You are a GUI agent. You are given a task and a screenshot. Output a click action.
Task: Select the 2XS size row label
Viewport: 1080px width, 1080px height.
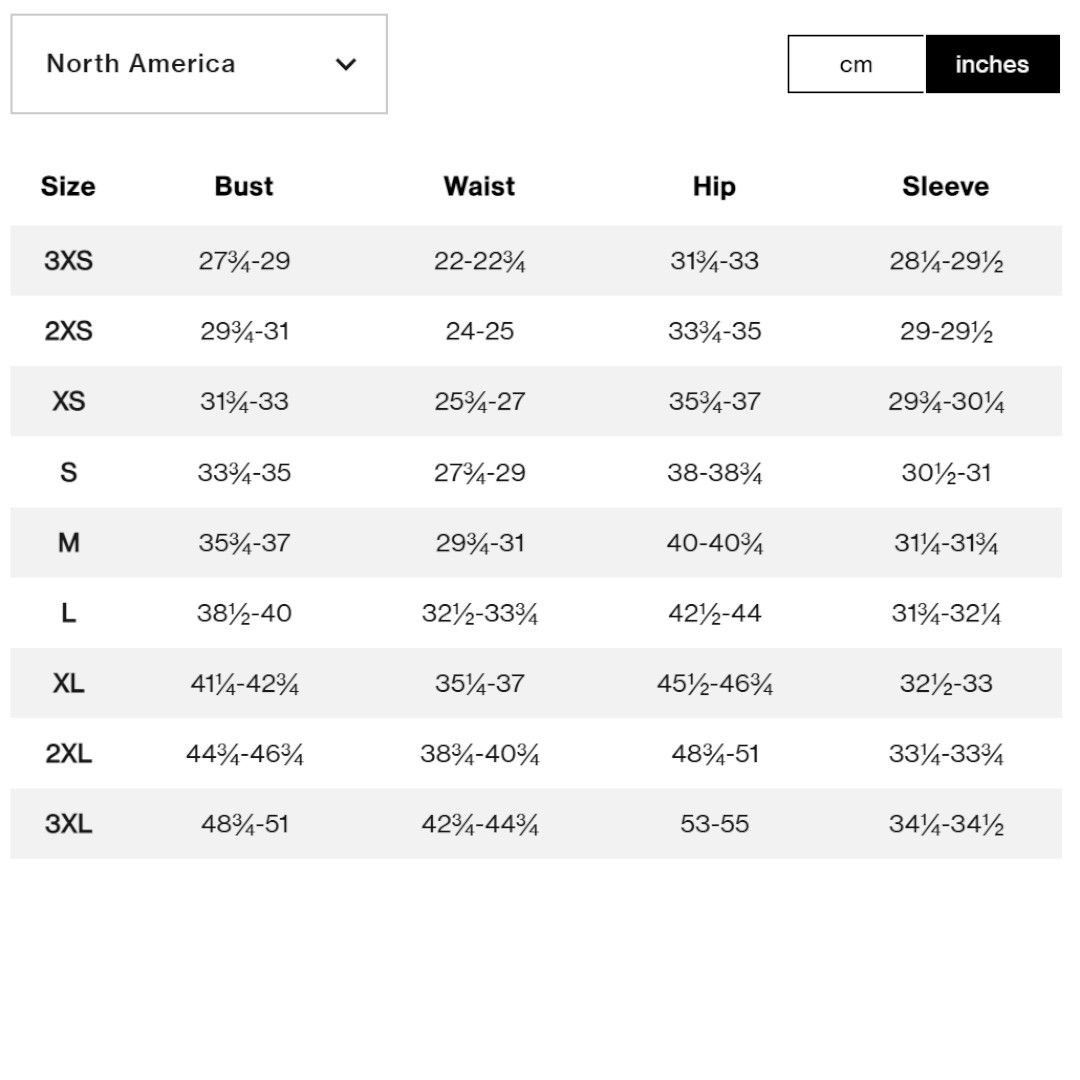[x=68, y=331]
